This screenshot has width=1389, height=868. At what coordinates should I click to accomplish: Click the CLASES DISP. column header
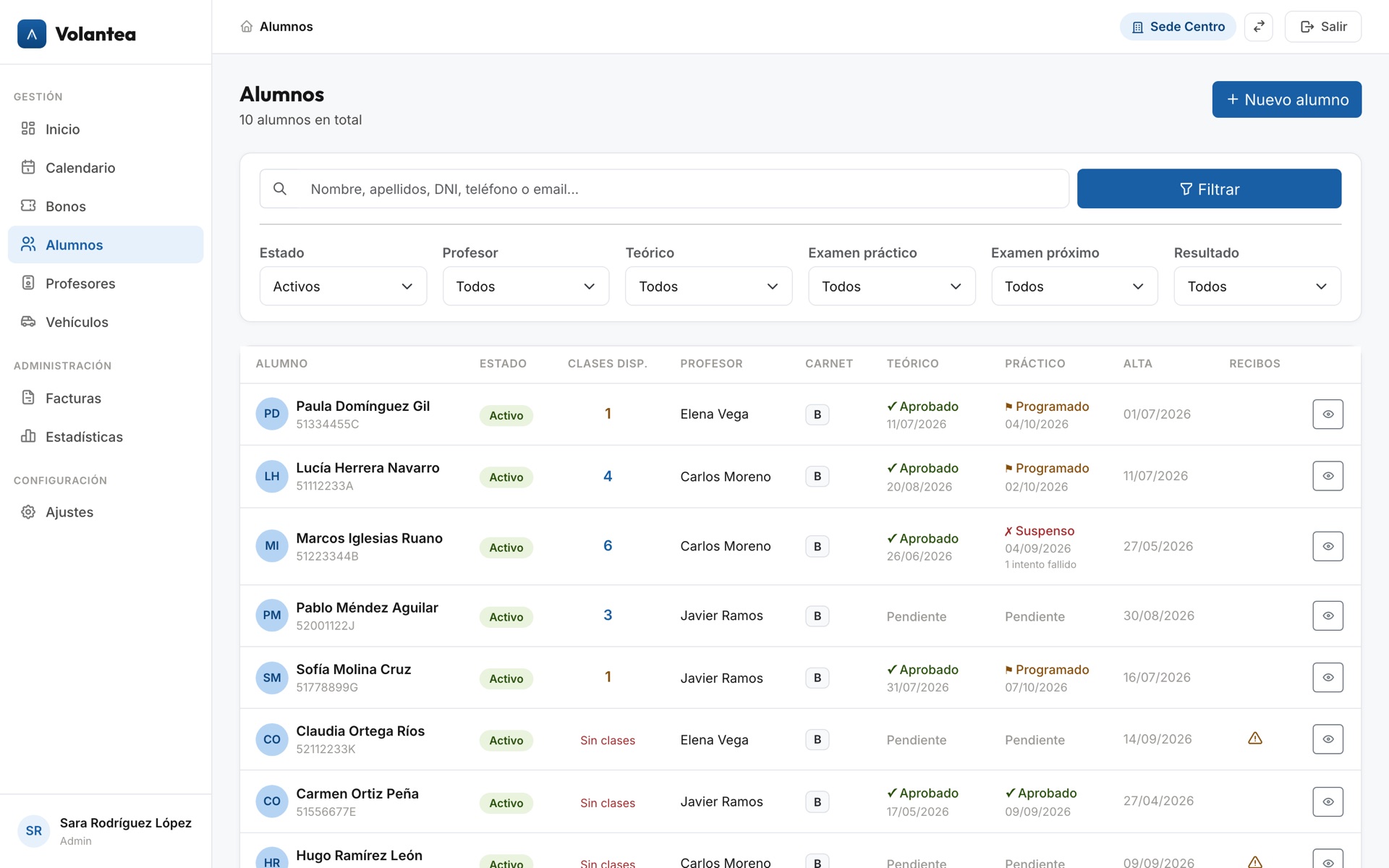[x=608, y=364]
